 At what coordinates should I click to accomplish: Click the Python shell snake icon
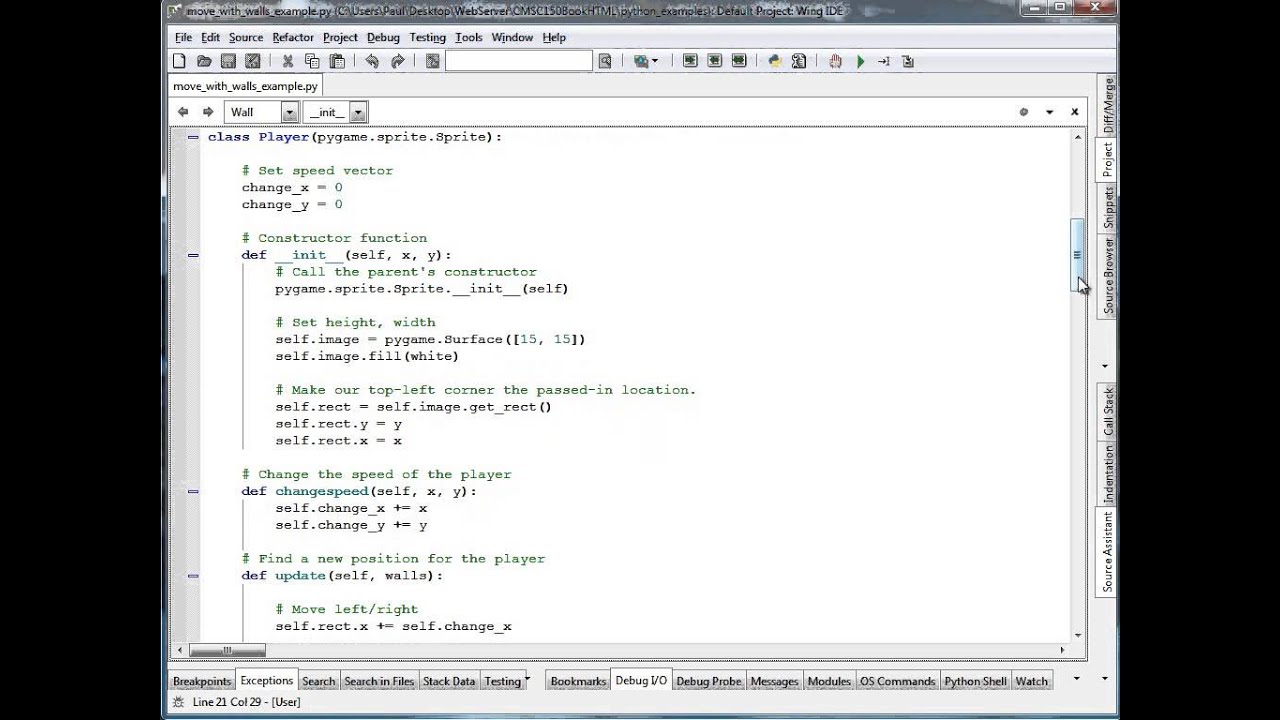pos(775,61)
